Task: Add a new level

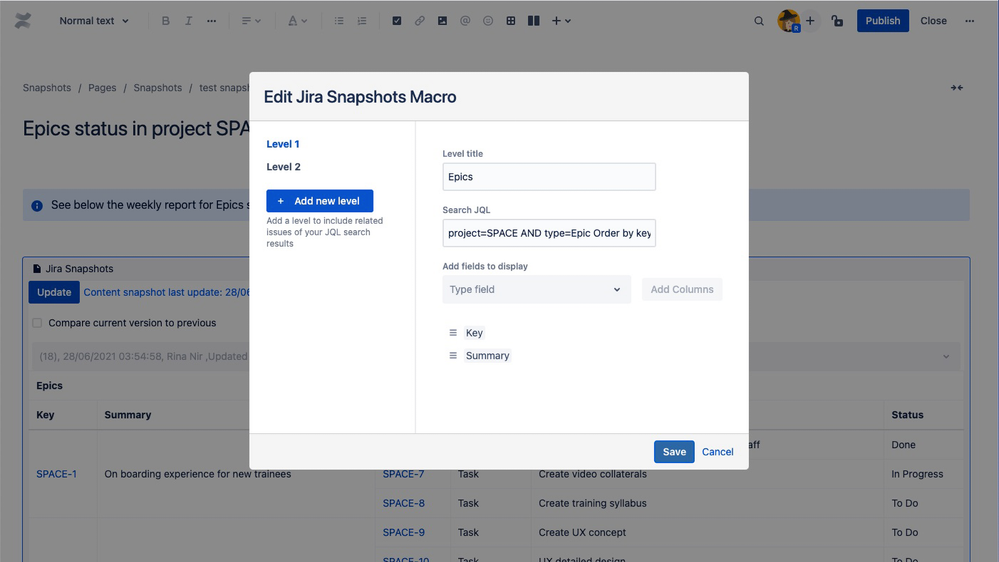Action: click(320, 201)
